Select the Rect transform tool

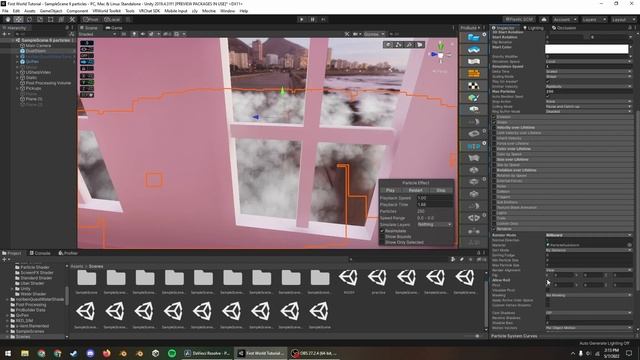pos(51,19)
